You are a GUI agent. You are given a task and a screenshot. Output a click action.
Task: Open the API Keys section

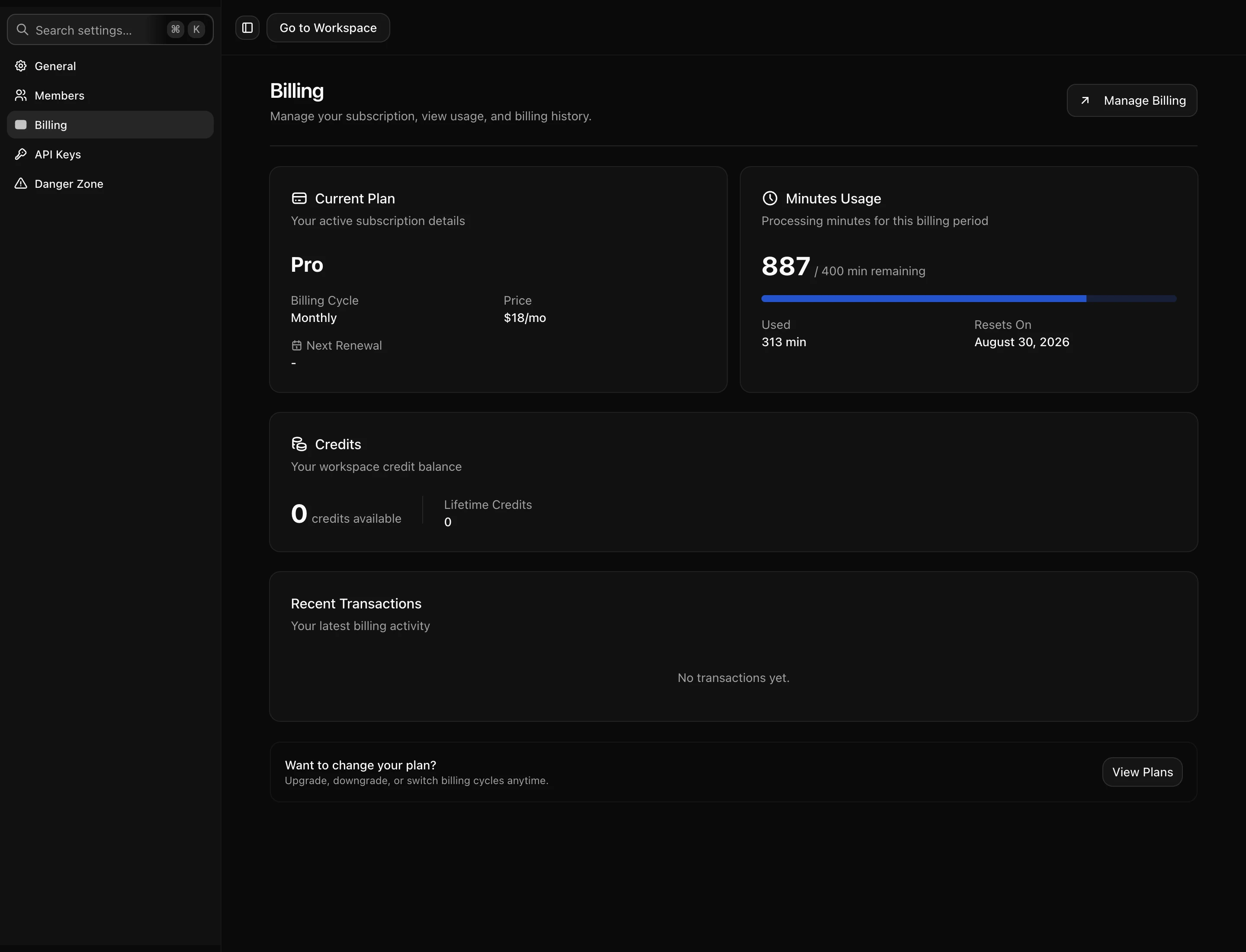tap(110, 154)
